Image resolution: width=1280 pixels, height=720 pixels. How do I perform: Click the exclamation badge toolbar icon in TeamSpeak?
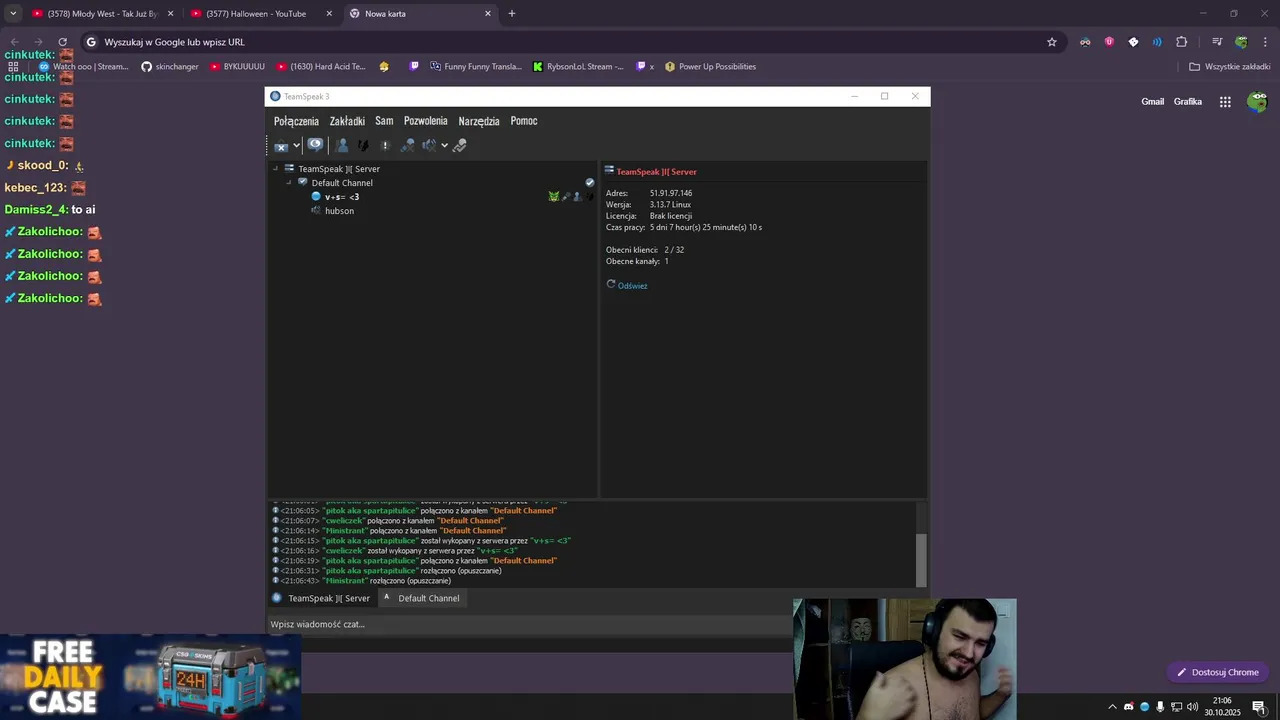[385, 145]
